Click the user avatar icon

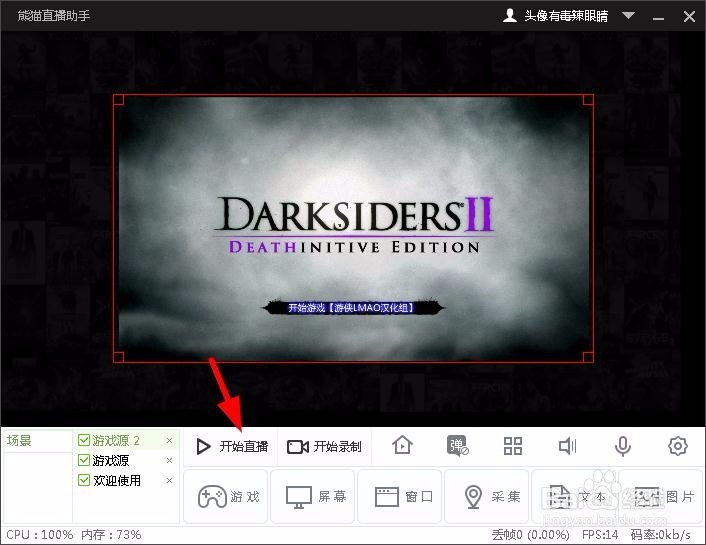pos(510,16)
